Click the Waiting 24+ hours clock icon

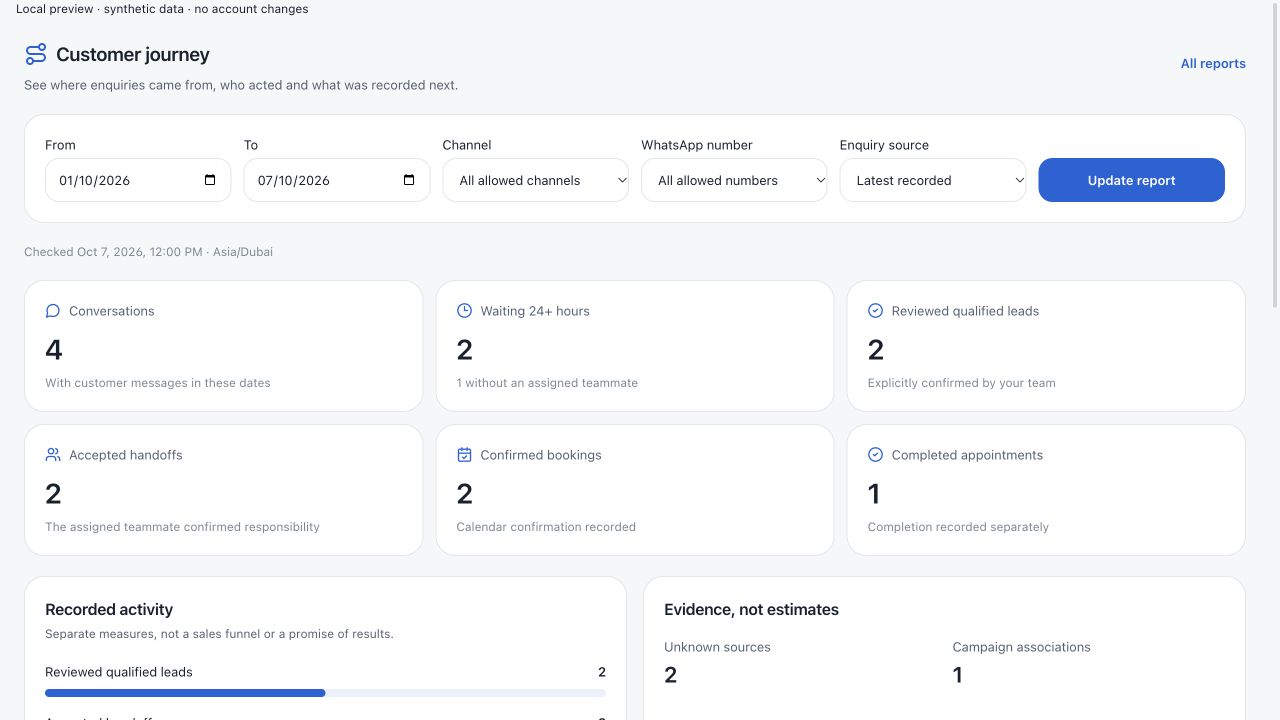[464, 311]
